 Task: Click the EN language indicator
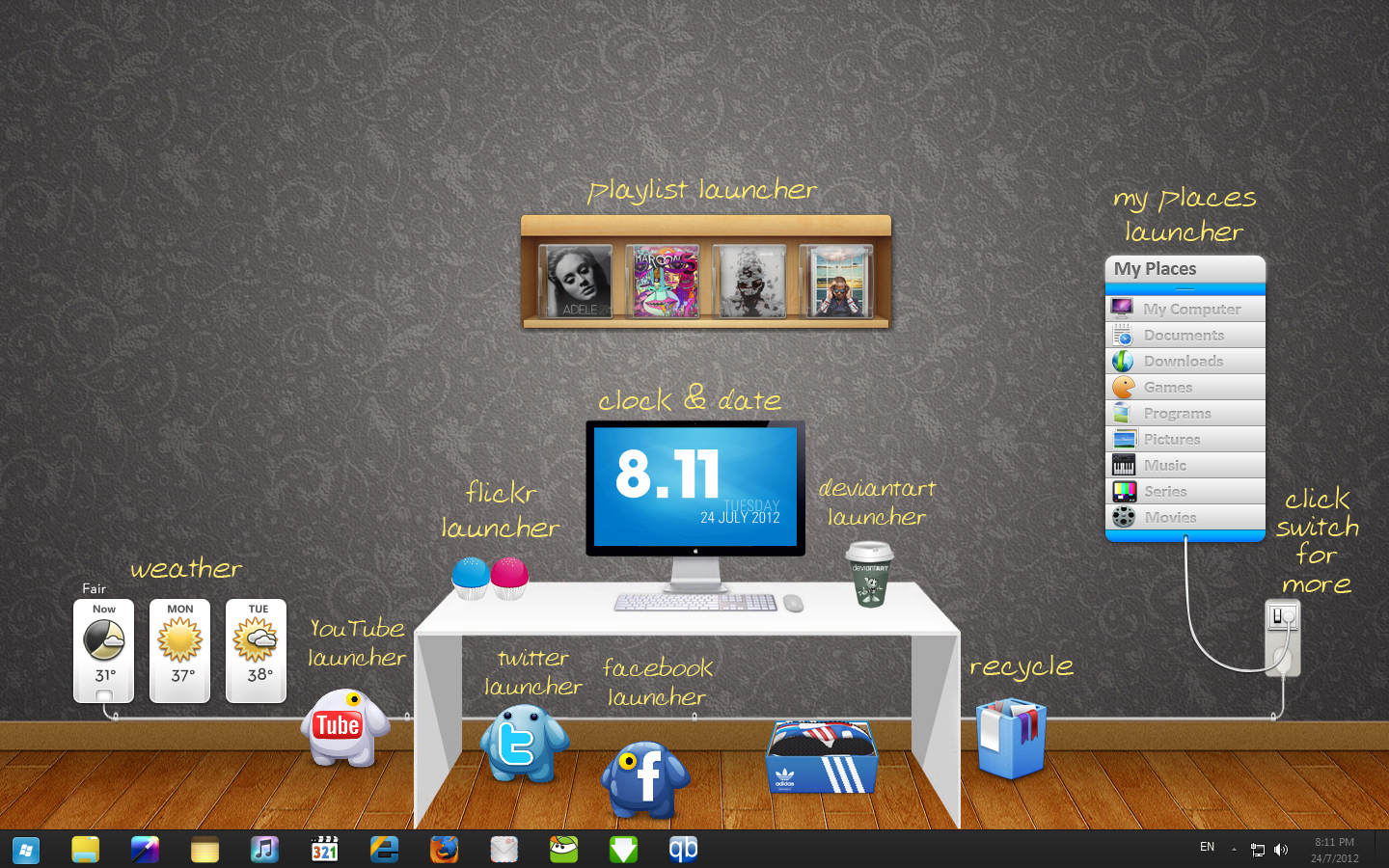point(1207,847)
